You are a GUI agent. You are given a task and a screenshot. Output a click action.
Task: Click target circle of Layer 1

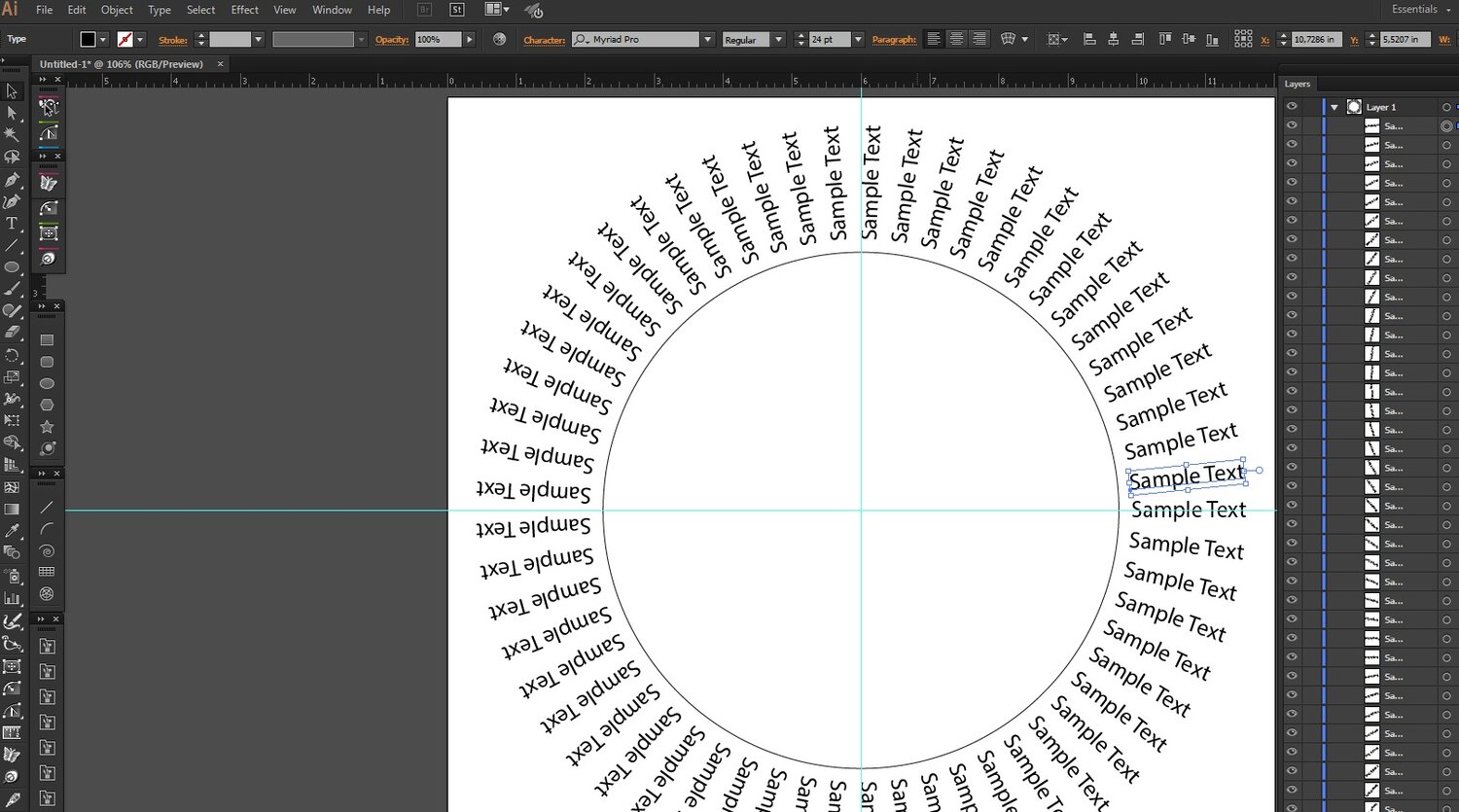coord(1446,107)
